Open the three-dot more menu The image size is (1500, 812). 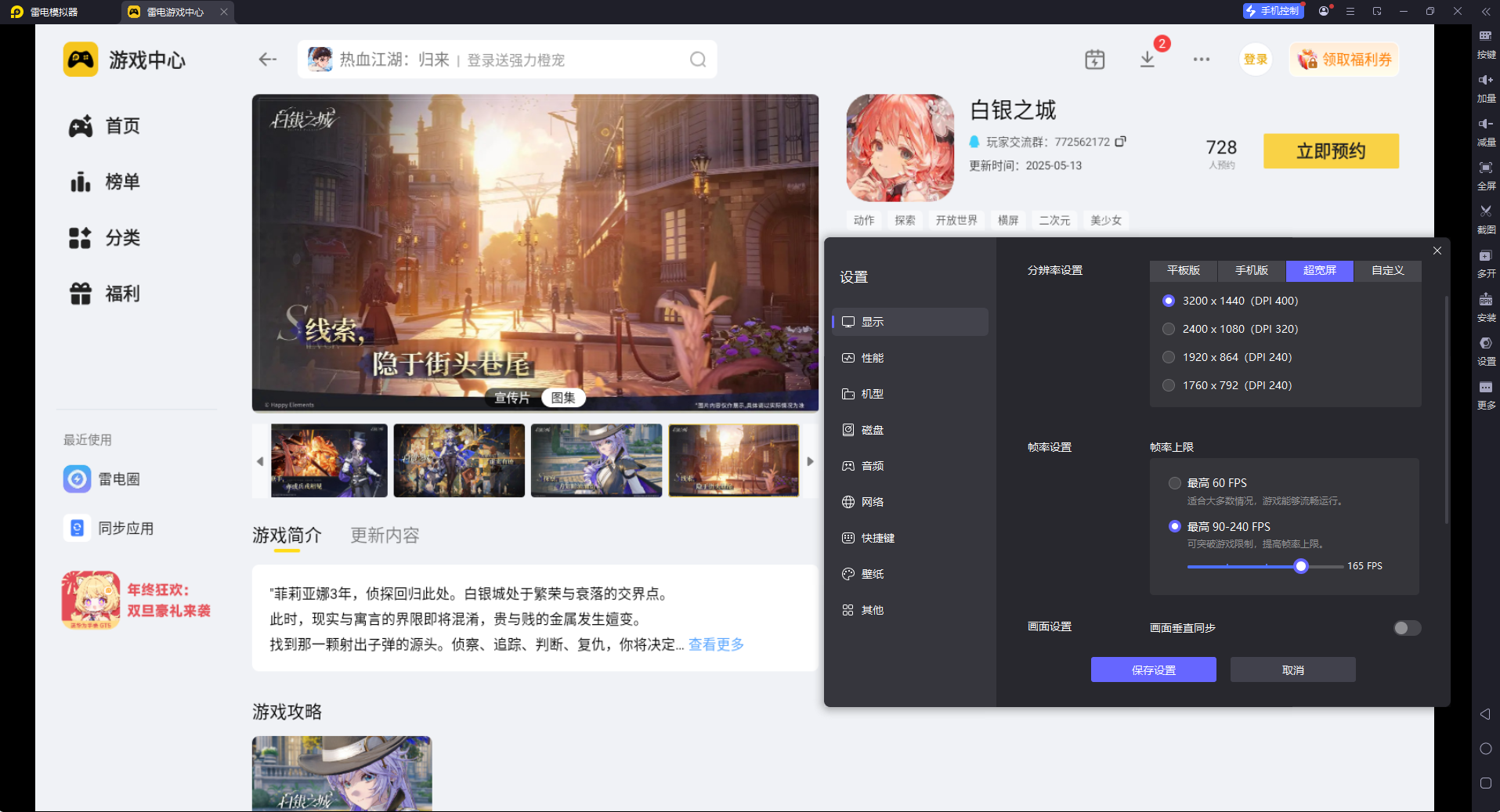tap(1202, 60)
